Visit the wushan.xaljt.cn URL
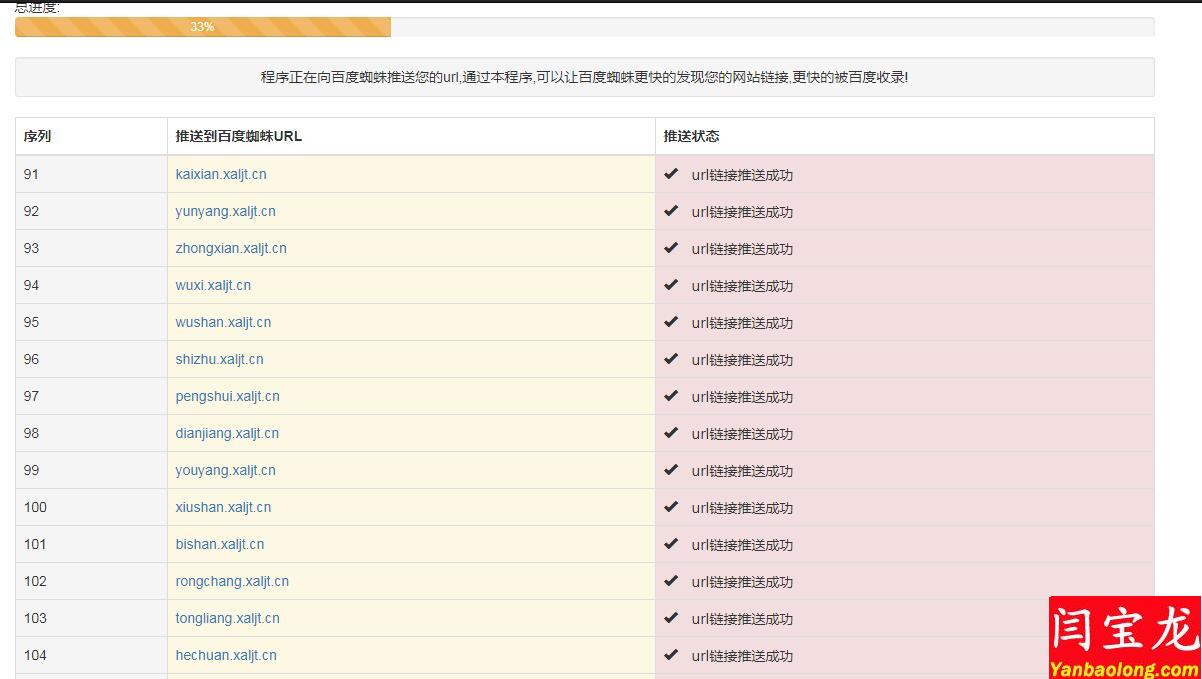Image resolution: width=1202 pixels, height=679 pixels. (x=223, y=322)
